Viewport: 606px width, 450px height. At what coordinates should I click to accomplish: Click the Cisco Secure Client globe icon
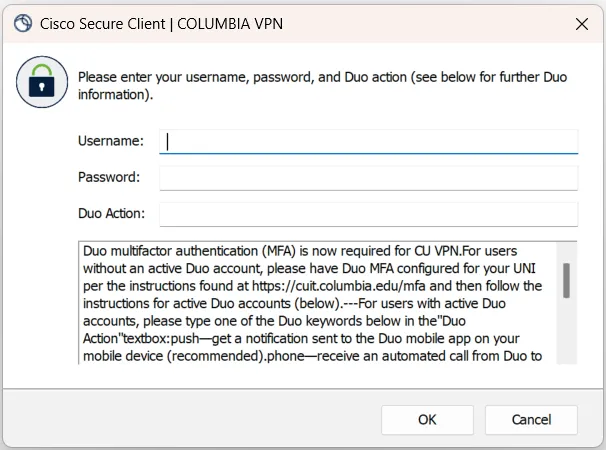(23, 24)
